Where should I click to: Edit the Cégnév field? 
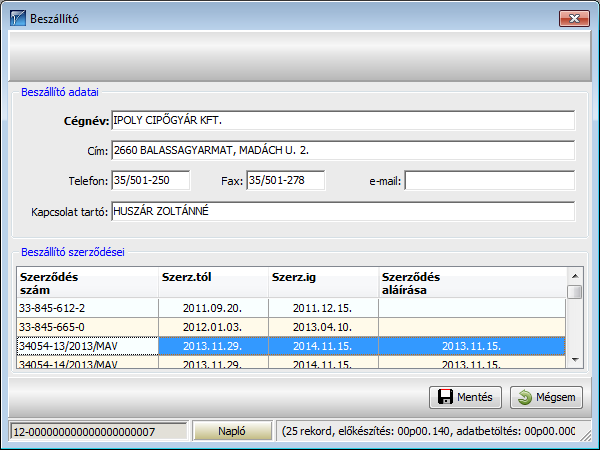coord(343,121)
